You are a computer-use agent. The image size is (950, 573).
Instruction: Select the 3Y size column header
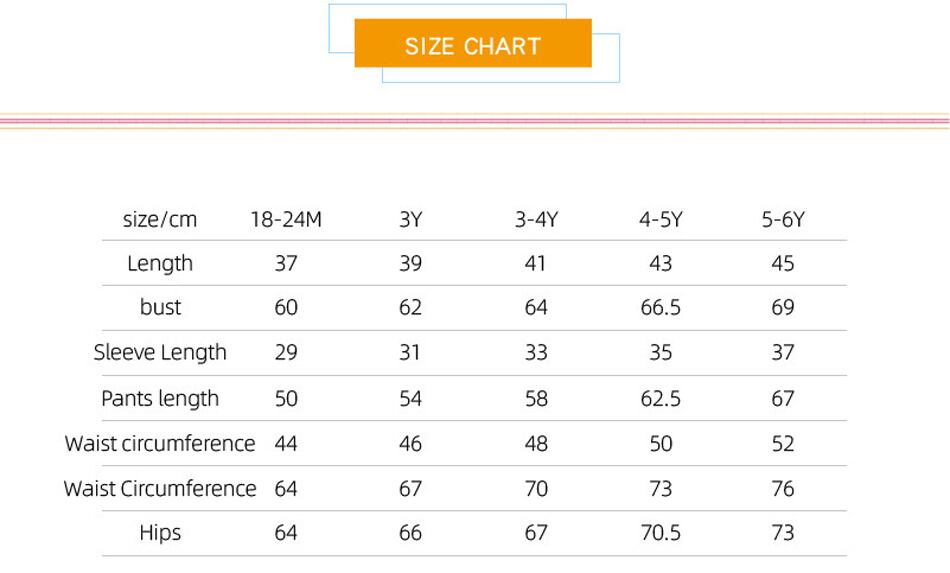pyautogui.click(x=410, y=219)
